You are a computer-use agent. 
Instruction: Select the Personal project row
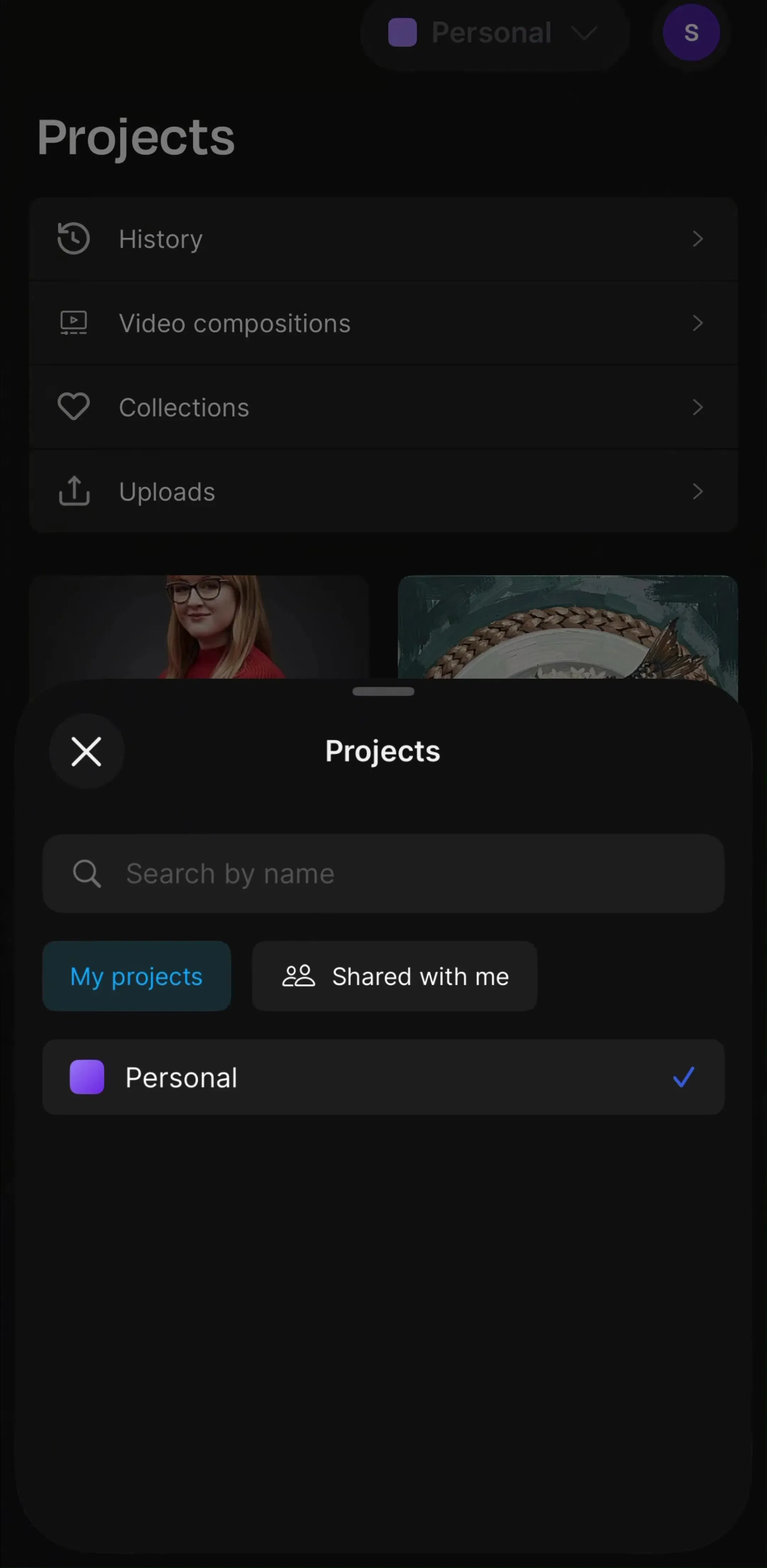(x=383, y=1077)
